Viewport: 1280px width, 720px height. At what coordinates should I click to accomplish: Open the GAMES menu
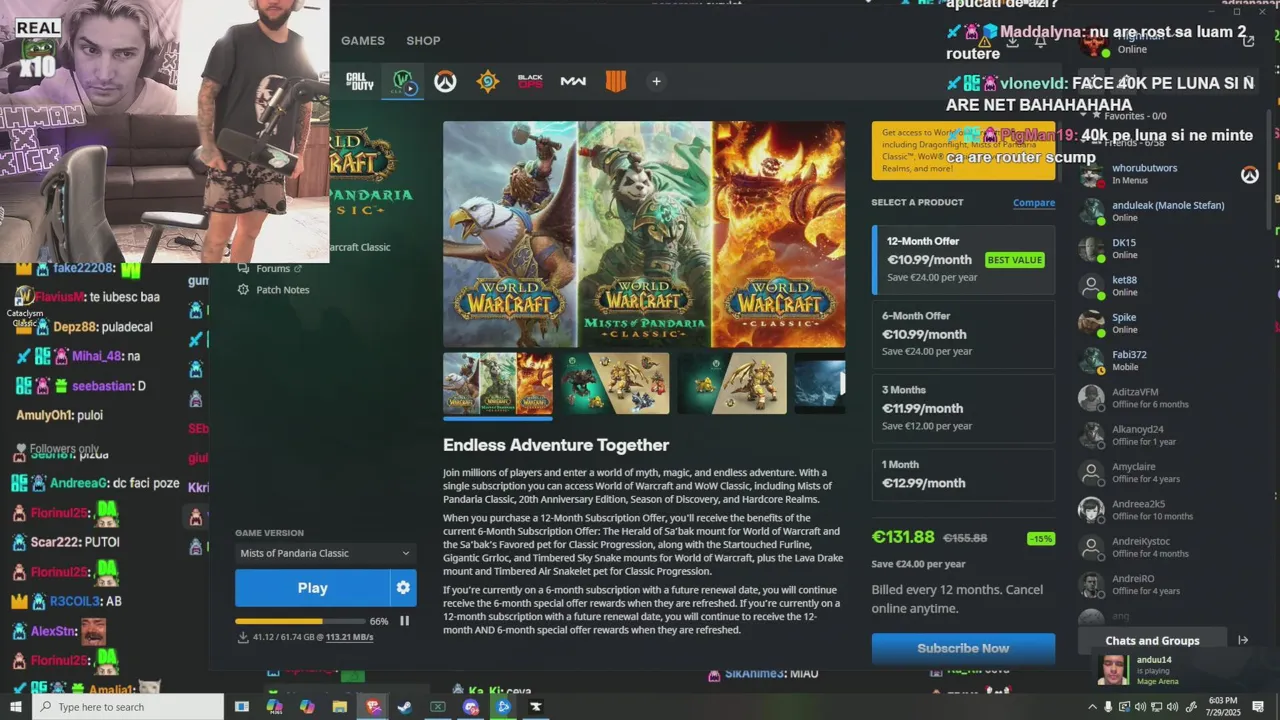(x=363, y=41)
